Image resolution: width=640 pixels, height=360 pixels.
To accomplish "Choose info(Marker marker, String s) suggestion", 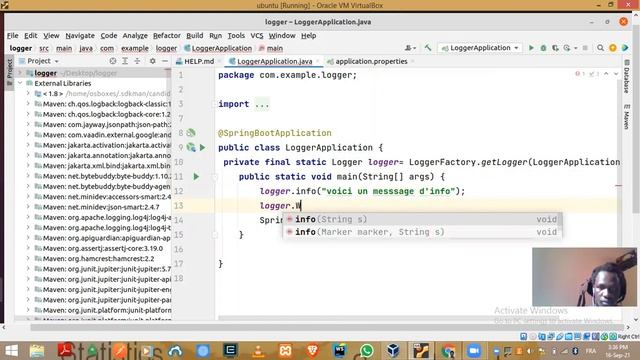I will [x=422, y=232].
